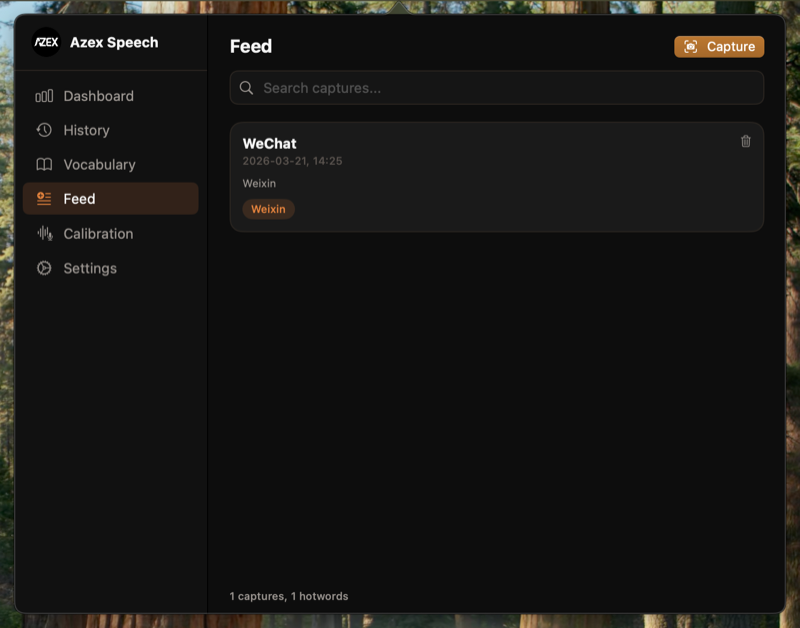Click the Settings gear icon

44,268
